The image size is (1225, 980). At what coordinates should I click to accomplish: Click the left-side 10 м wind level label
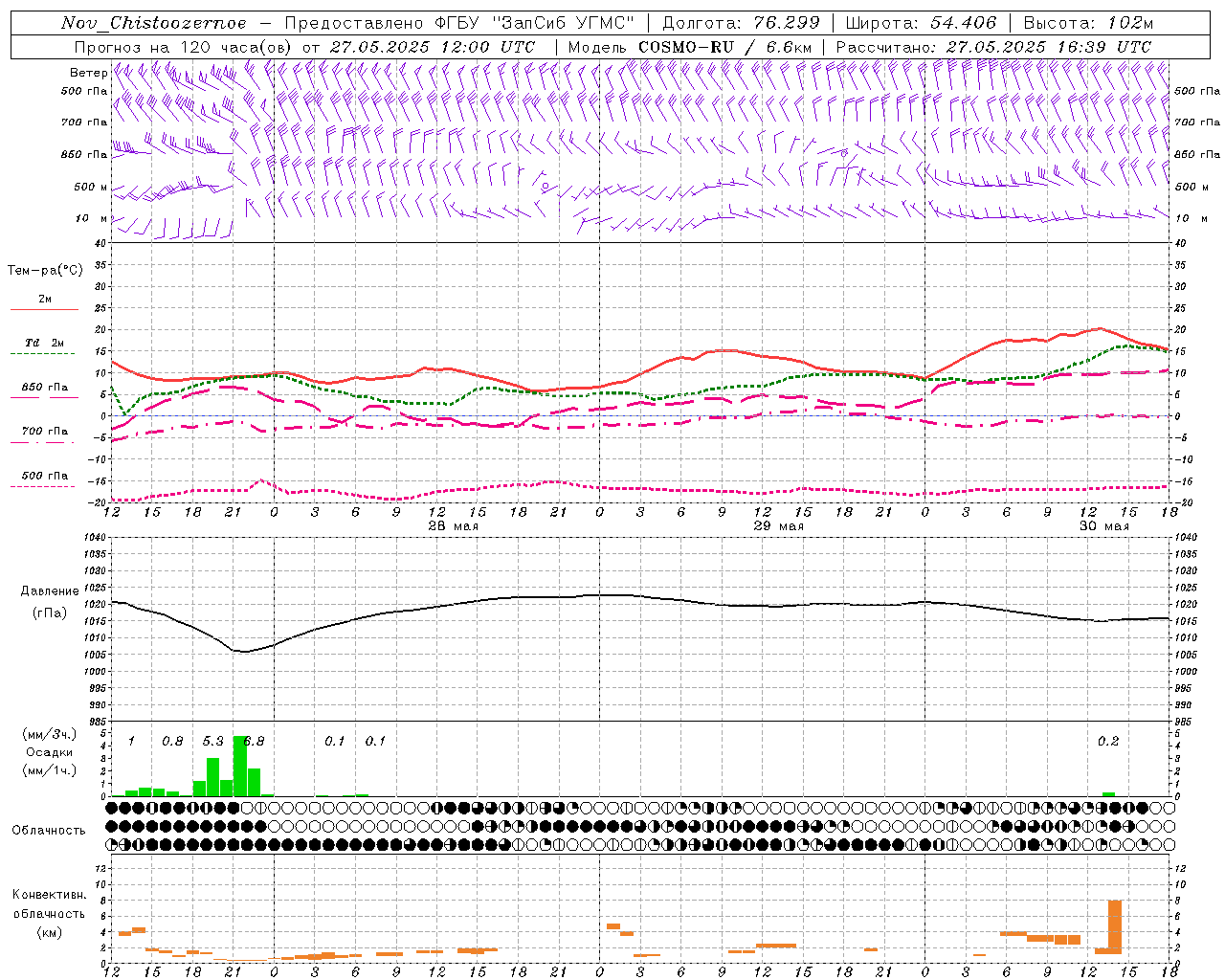[92, 218]
